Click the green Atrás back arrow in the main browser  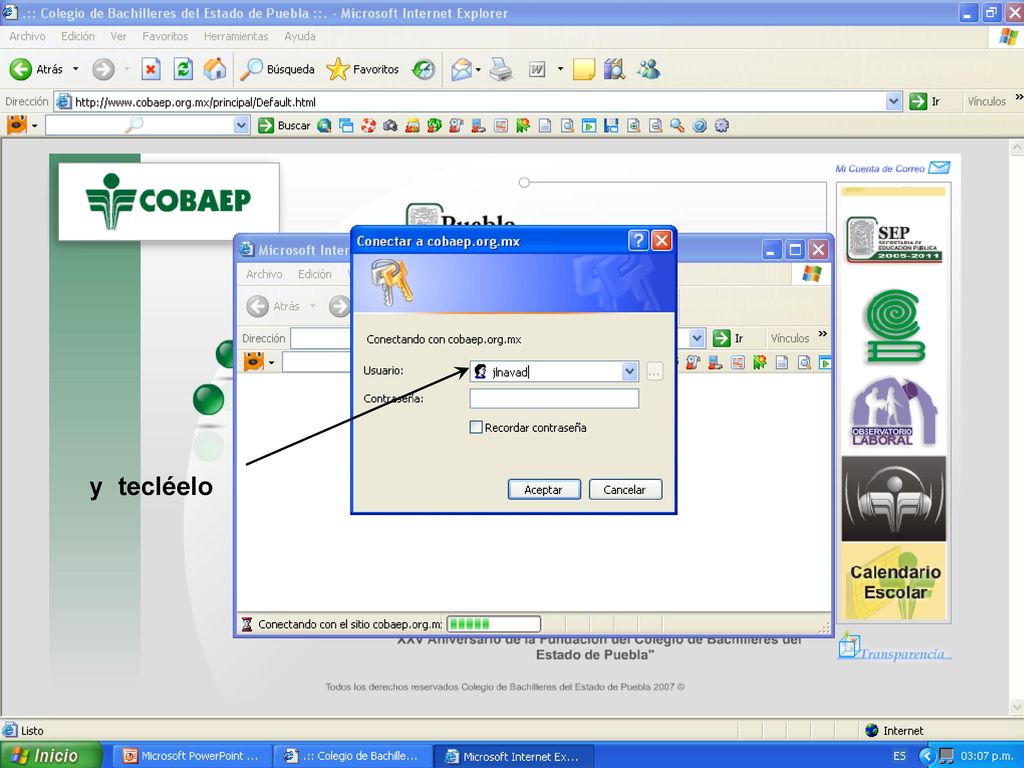pos(20,69)
